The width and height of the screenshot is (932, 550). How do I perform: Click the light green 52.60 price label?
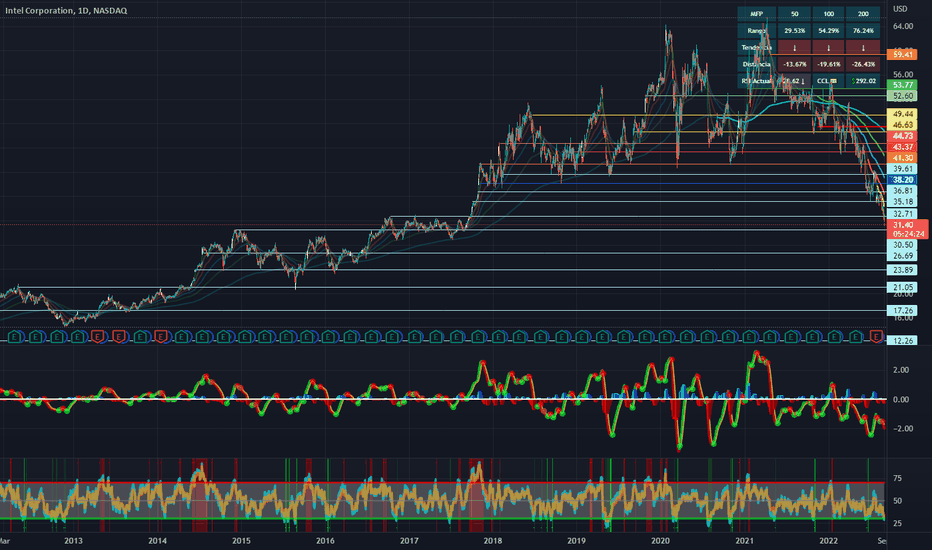pyautogui.click(x=902, y=96)
